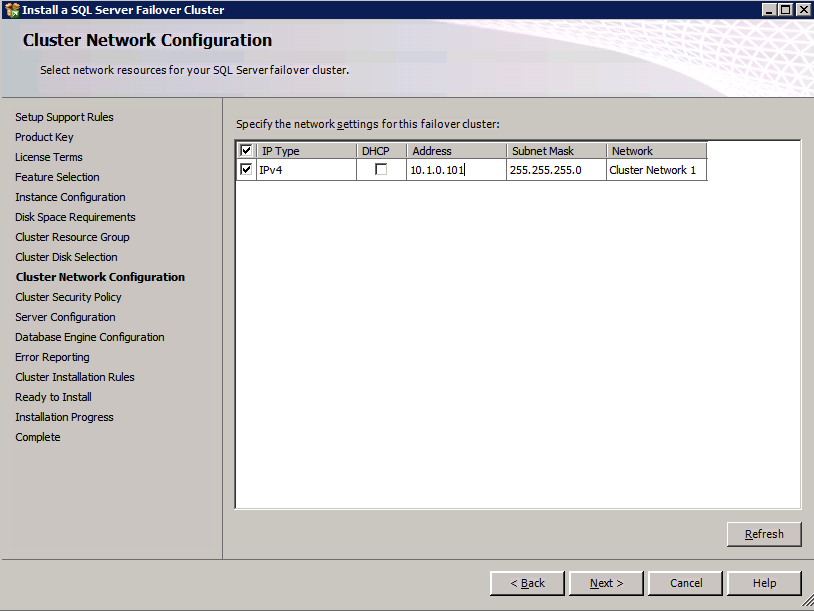814x611 pixels.
Task: Select Cluster Resource Group step
Action: tap(72, 237)
